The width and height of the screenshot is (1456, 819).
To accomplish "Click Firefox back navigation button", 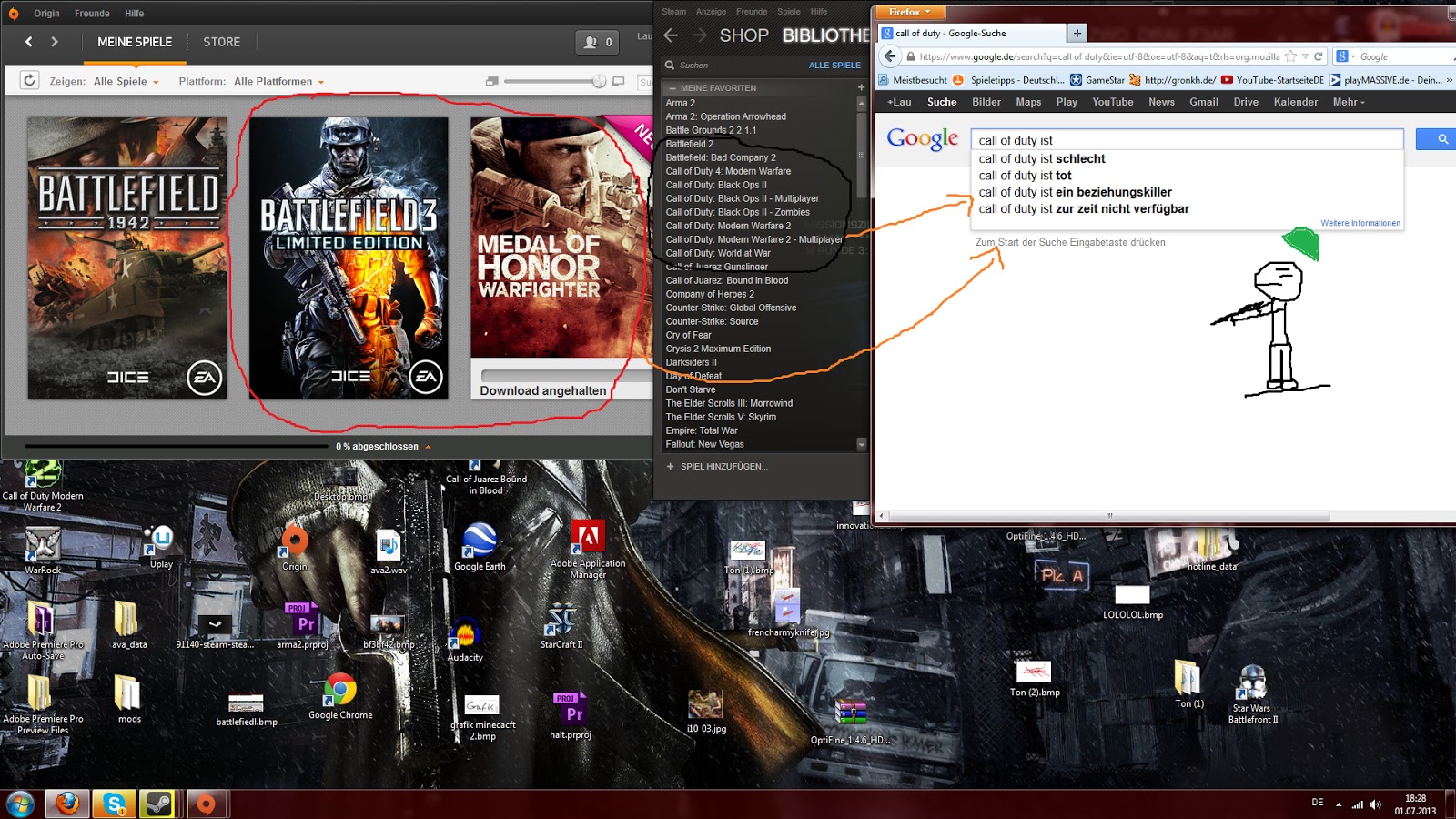I will coord(890,56).
